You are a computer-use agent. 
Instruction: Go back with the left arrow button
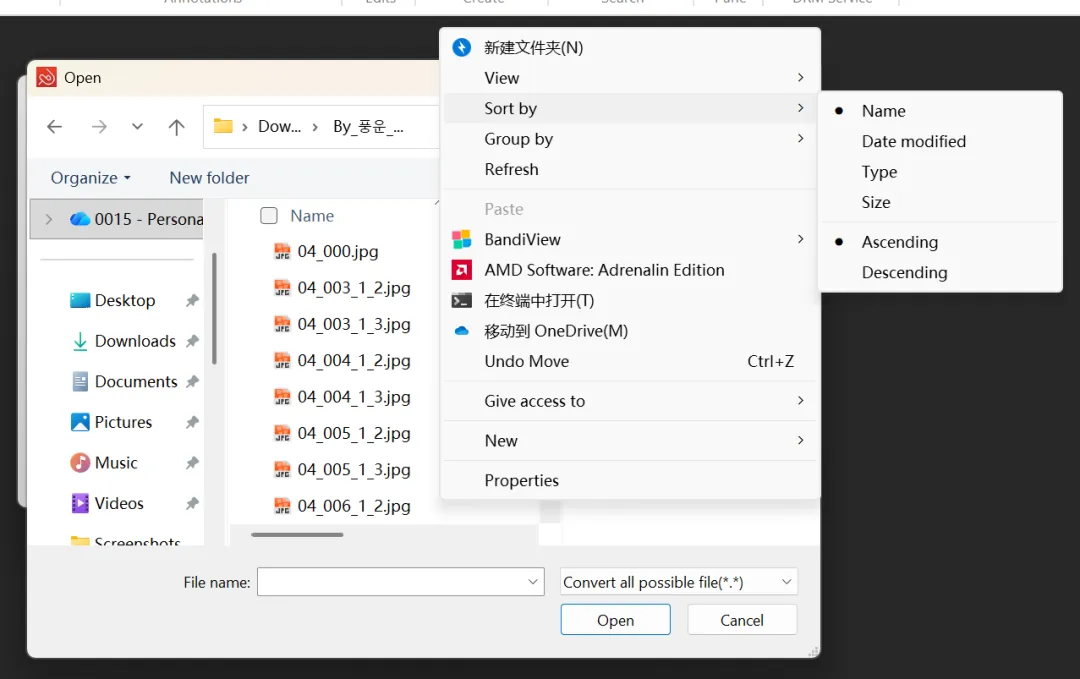click(x=54, y=127)
